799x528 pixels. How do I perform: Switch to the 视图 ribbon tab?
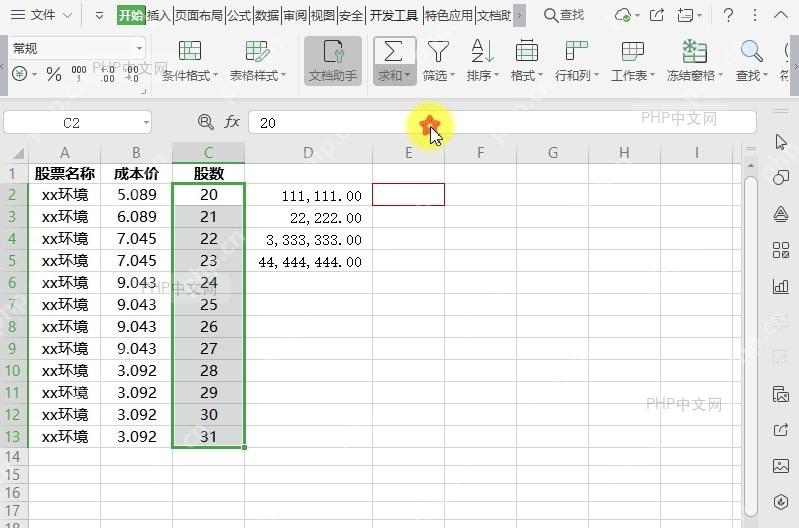(323, 15)
